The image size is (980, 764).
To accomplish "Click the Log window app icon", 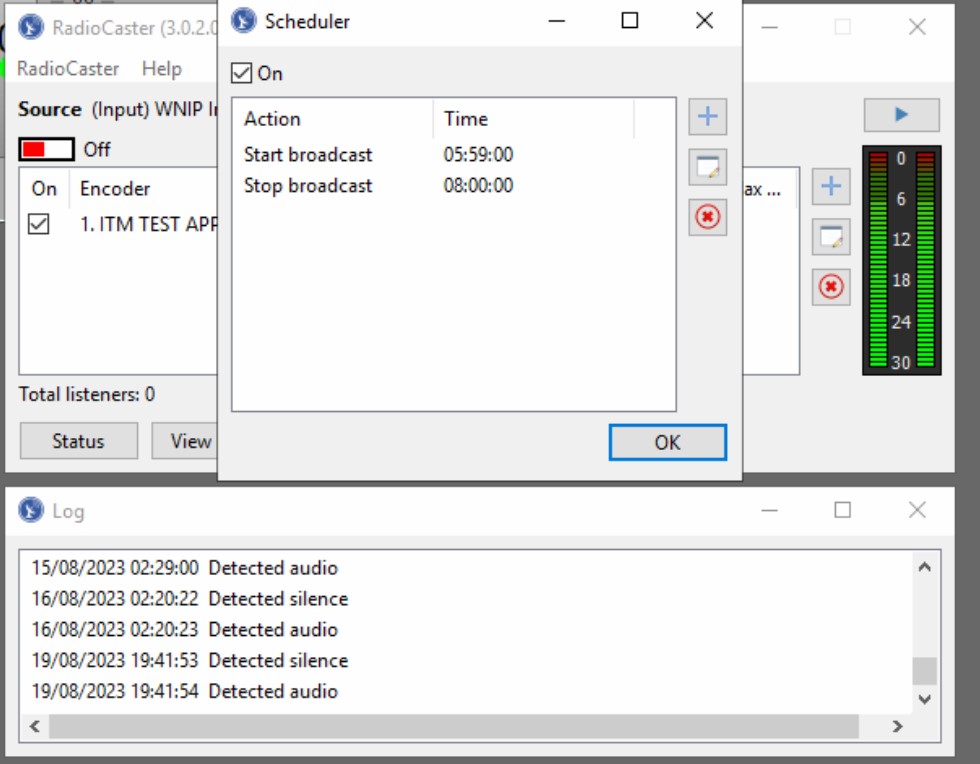I will pos(31,510).
